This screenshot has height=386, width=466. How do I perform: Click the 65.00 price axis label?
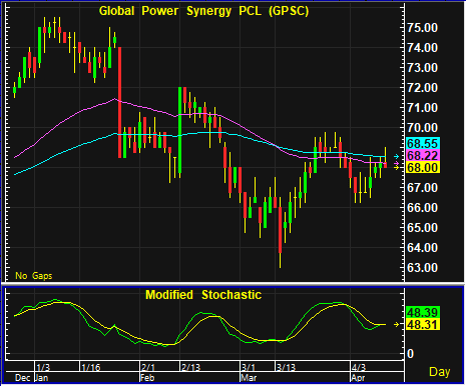tap(422, 228)
